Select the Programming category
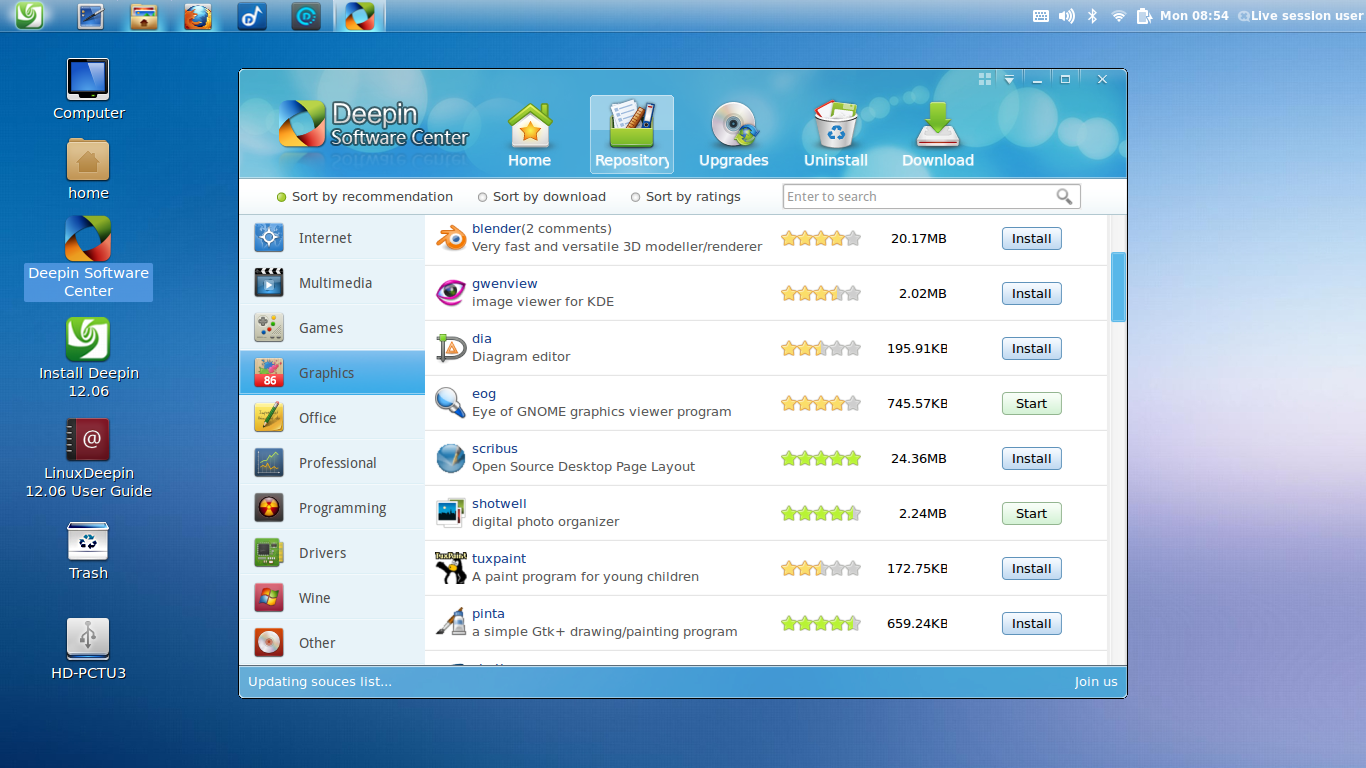This screenshot has height=768, width=1366. pyautogui.click(x=332, y=508)
